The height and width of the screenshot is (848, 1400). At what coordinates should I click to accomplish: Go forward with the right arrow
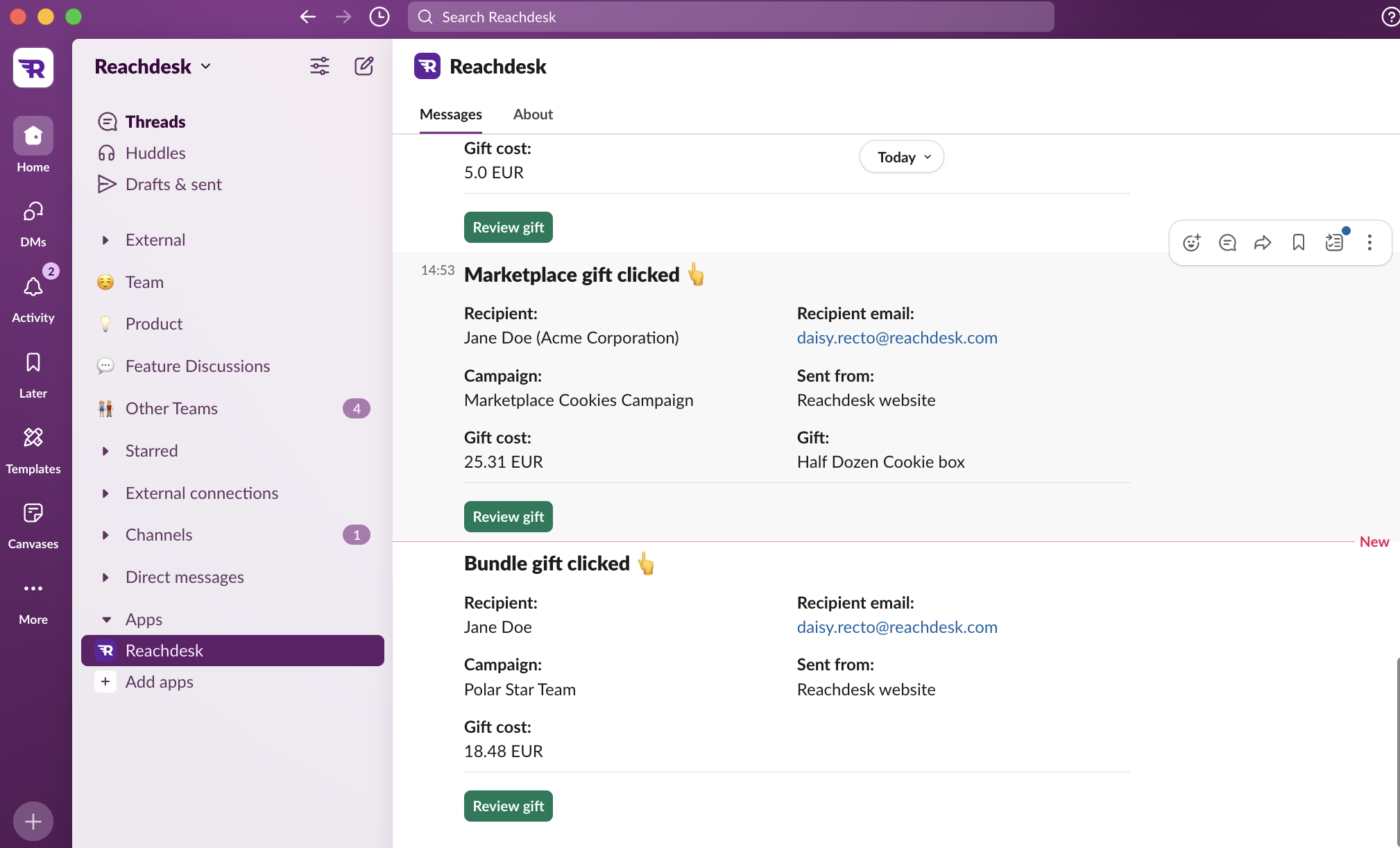[x=343, y=17]
